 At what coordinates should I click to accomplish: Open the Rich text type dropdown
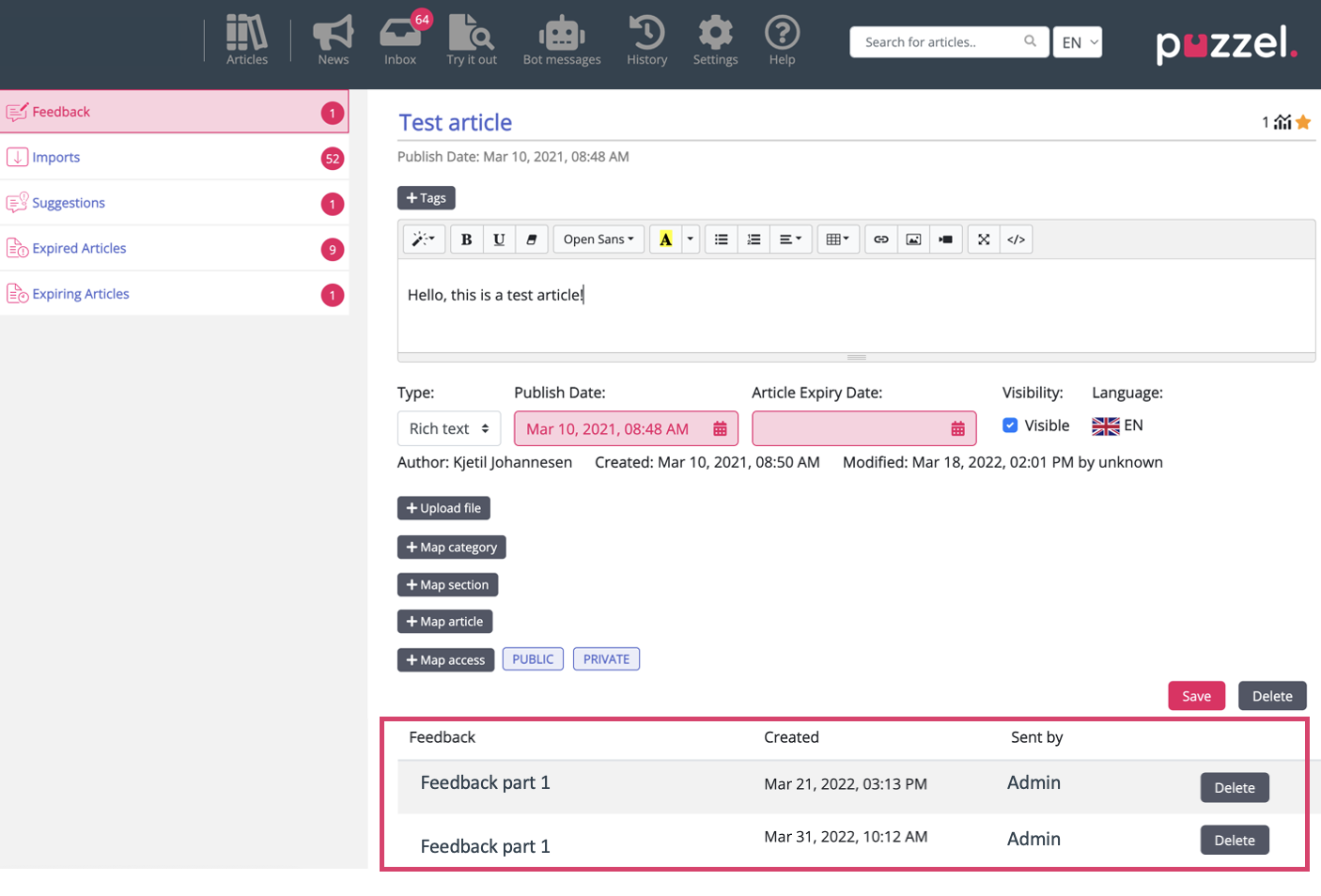coord(448,428)
